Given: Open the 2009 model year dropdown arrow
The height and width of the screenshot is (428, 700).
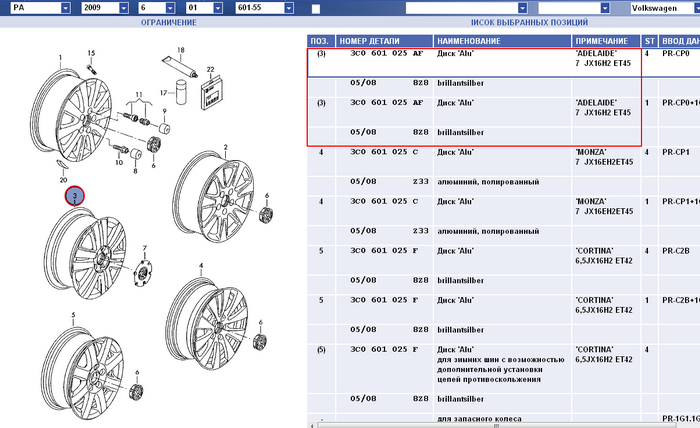Looking at the screenshot, I should (x=124, y=8).
